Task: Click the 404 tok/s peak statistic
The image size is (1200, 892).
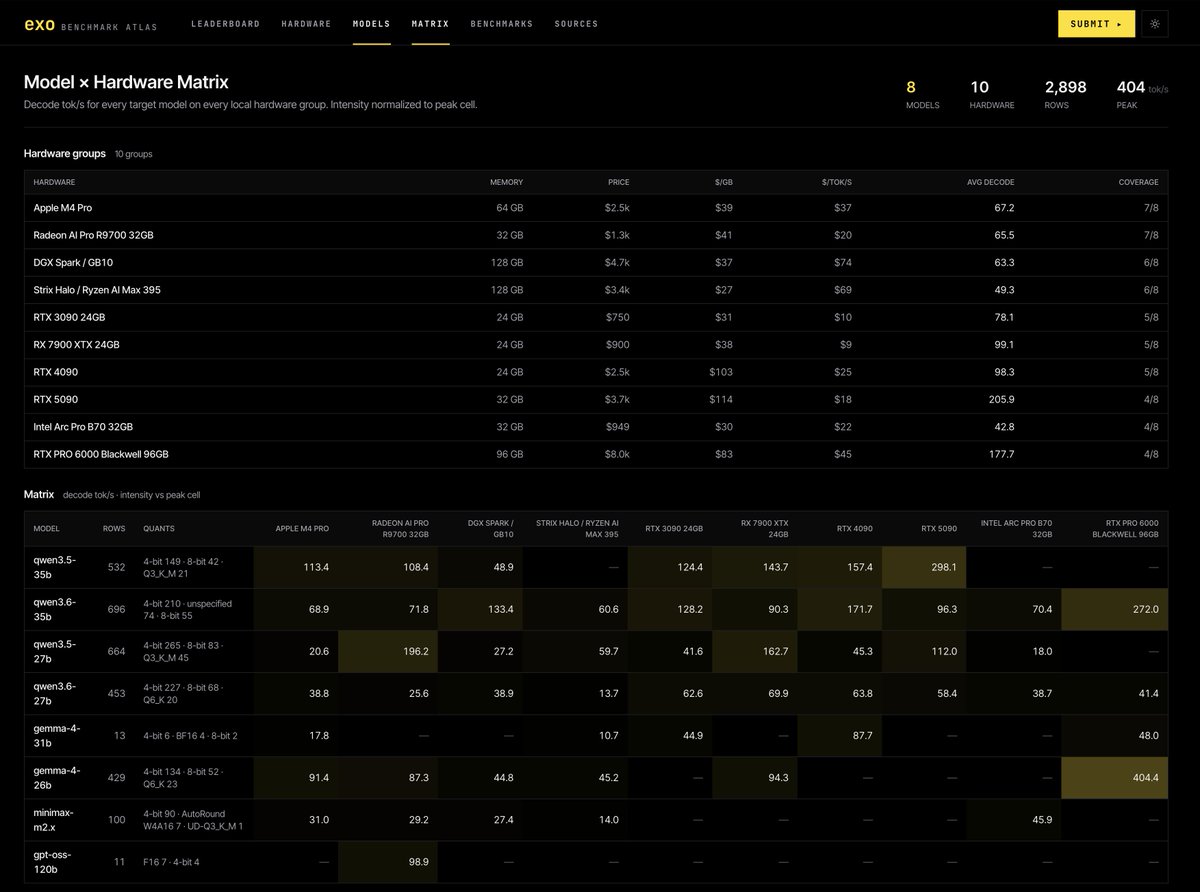Action: [x=1142, y=93]
